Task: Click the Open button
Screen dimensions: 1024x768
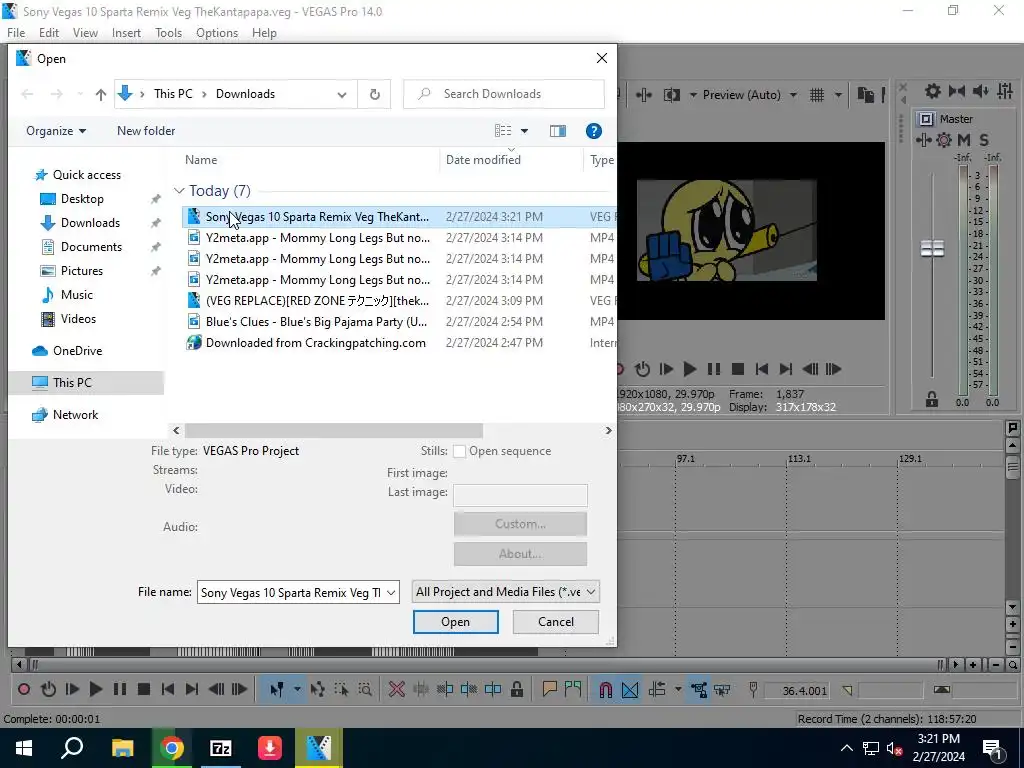Action: coord(456,622)
